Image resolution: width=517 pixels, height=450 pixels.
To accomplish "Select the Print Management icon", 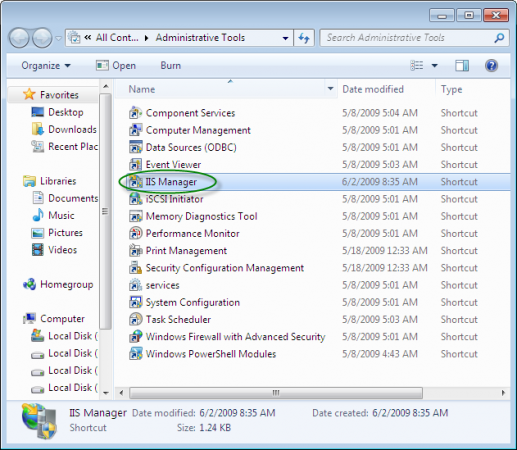I will coord(135,251).
